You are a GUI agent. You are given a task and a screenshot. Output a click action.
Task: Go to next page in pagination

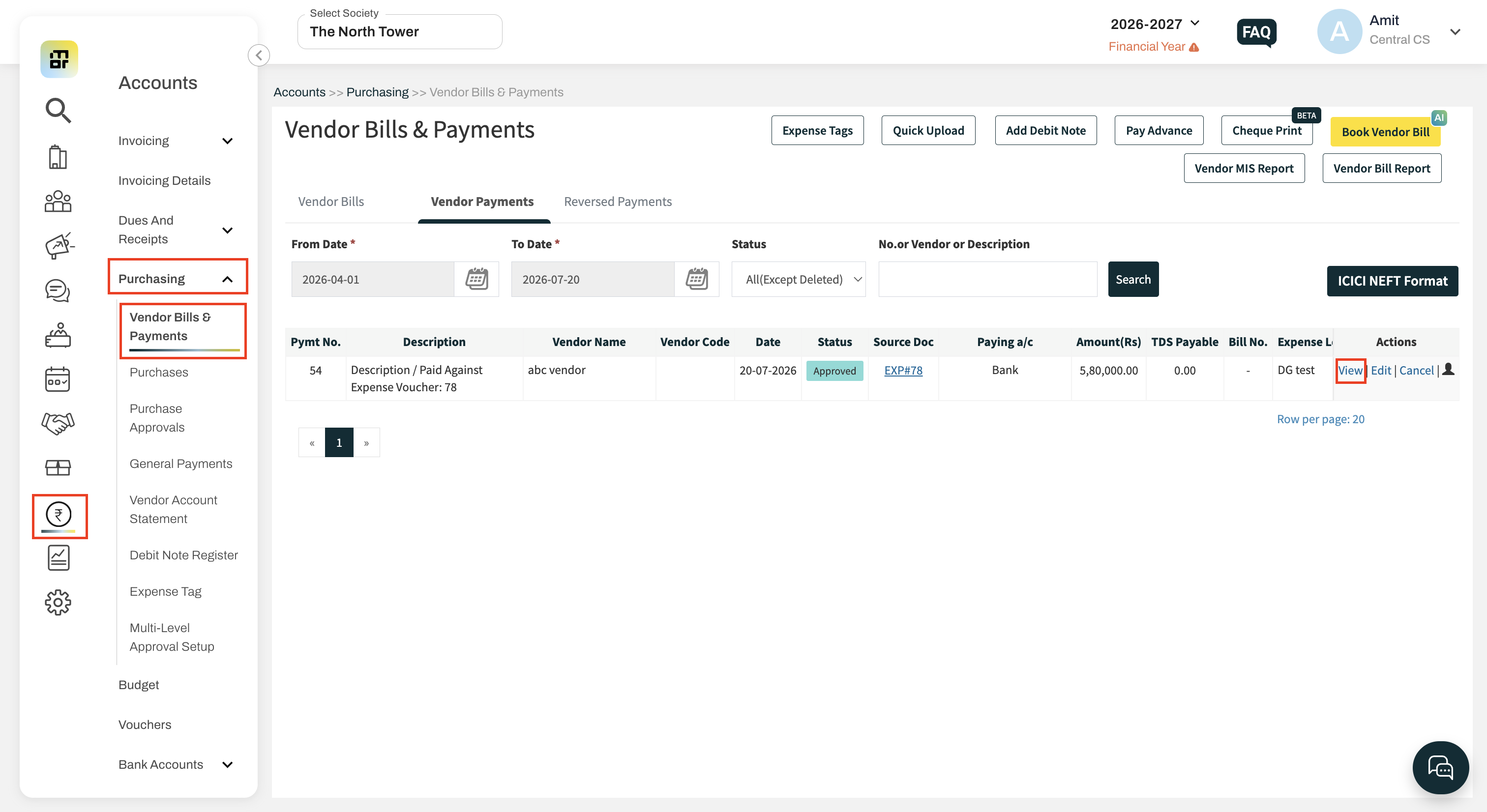[366, 443]
